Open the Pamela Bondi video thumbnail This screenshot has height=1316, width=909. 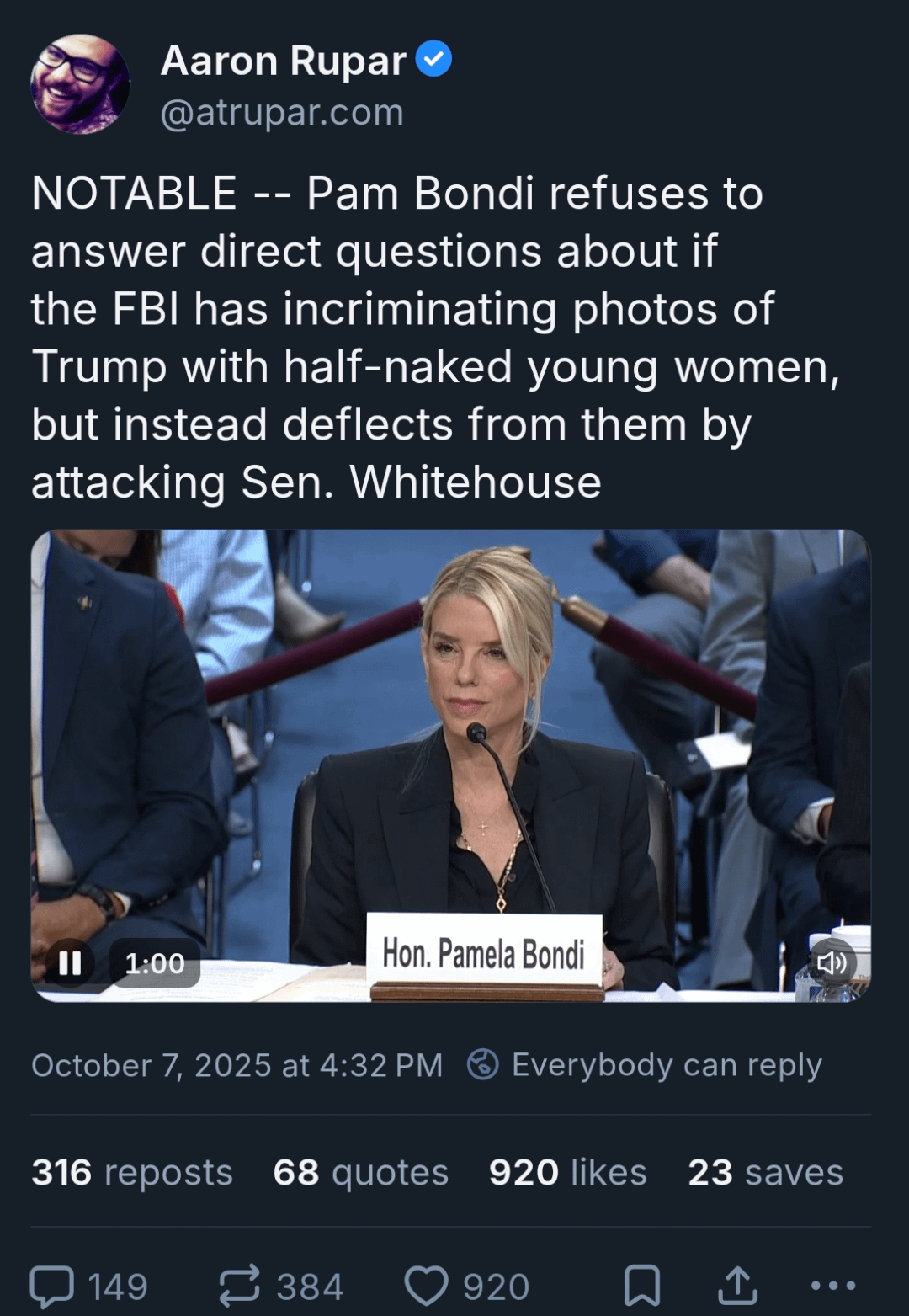[450, 758]
